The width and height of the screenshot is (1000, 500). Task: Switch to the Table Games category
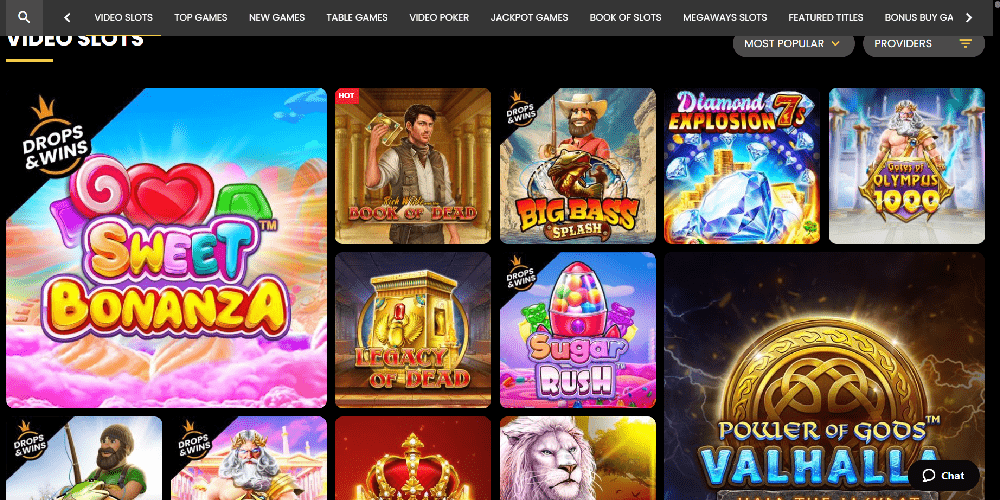[x=357, y=18]
